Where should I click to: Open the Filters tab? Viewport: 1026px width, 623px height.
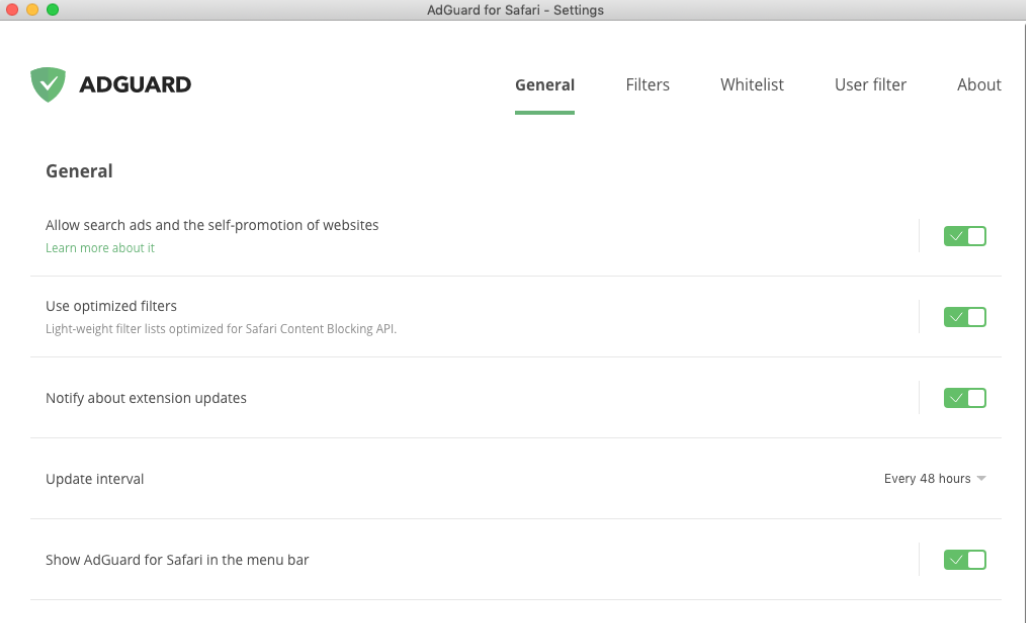(x=647, y=85)
